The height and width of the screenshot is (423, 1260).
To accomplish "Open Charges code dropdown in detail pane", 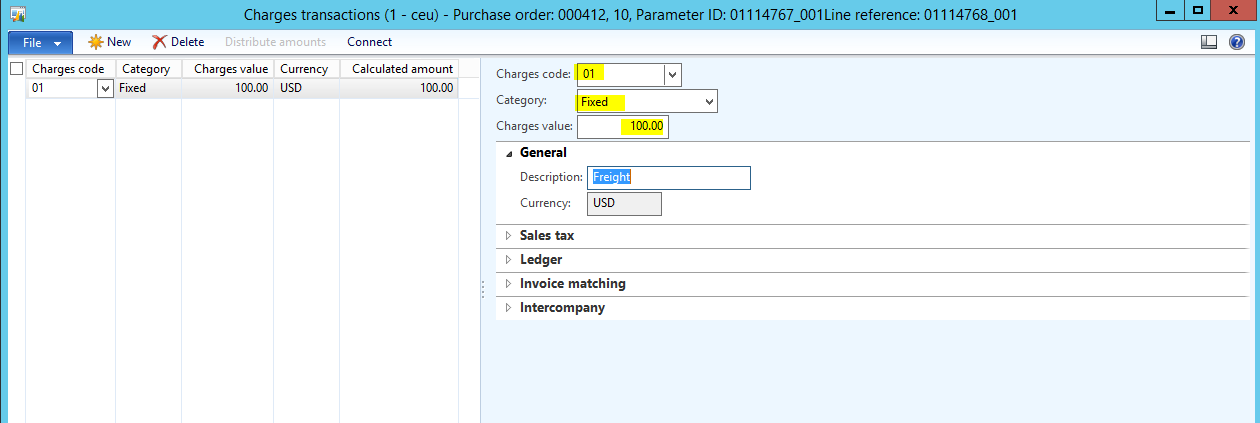I will coord(672,75).
